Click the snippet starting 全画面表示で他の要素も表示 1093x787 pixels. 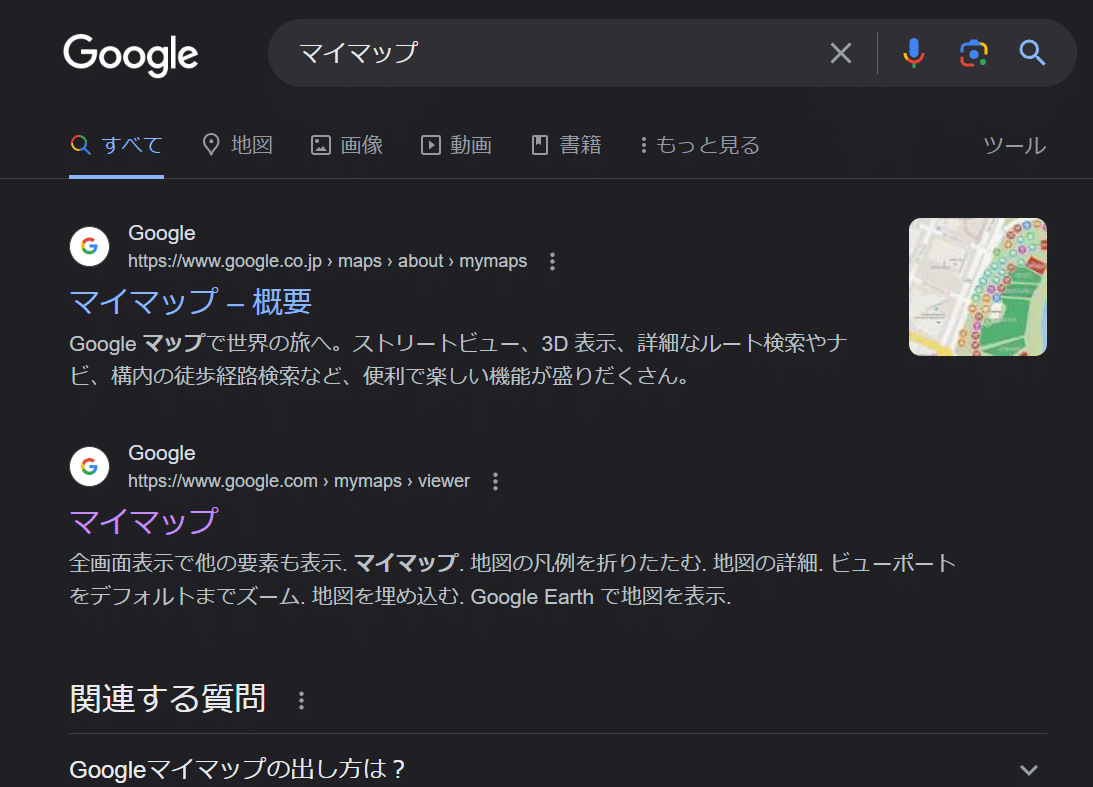coord(512,579)
